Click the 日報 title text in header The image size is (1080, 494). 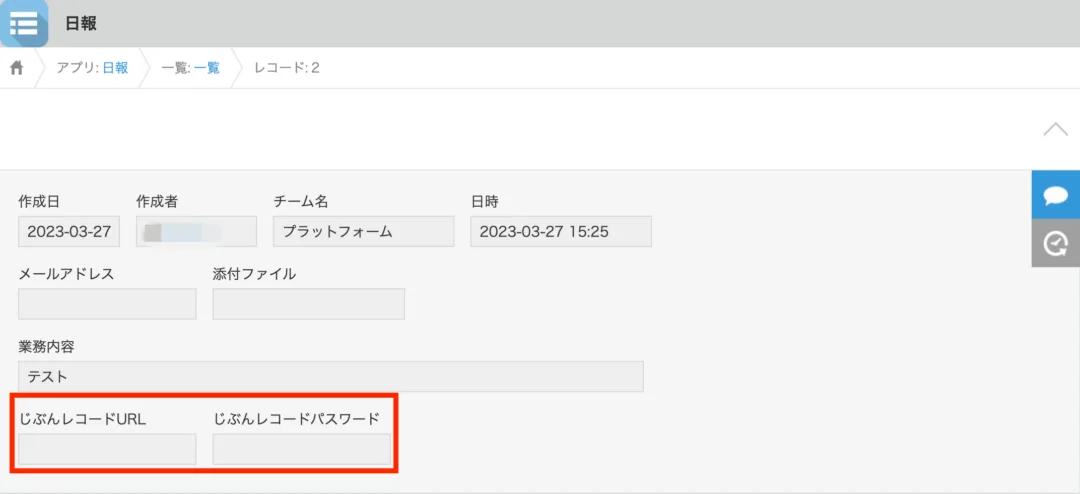(81, 23)
